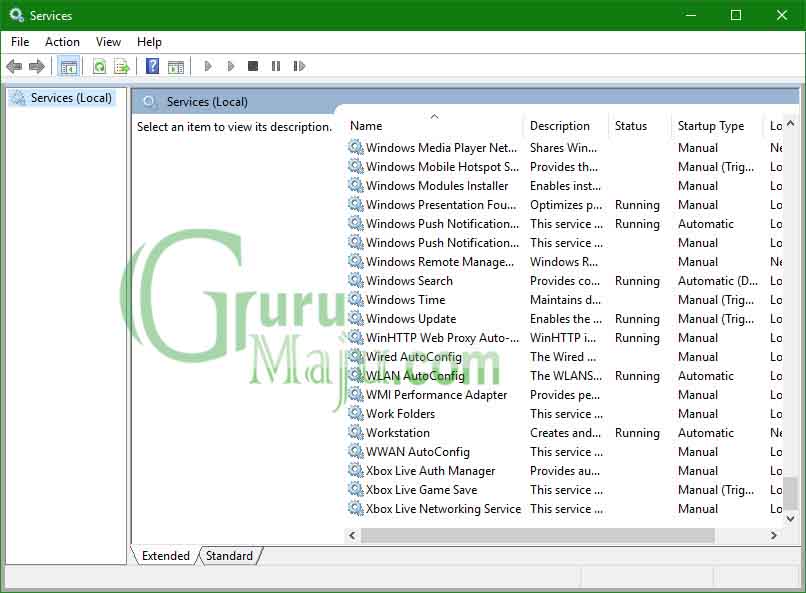Viewport: 806px width, 593px height.
Task: Click the Services (Local) tree node icon
Action: point(19,98)
